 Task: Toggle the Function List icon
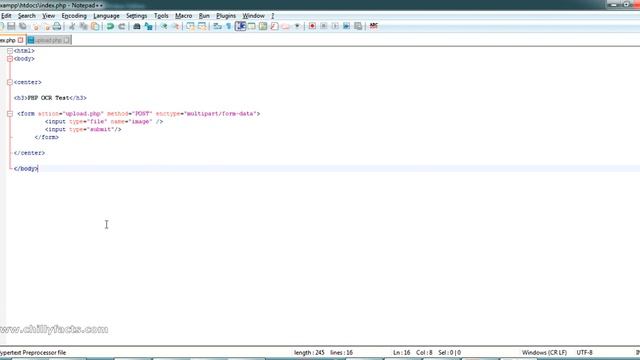[274, 26]
